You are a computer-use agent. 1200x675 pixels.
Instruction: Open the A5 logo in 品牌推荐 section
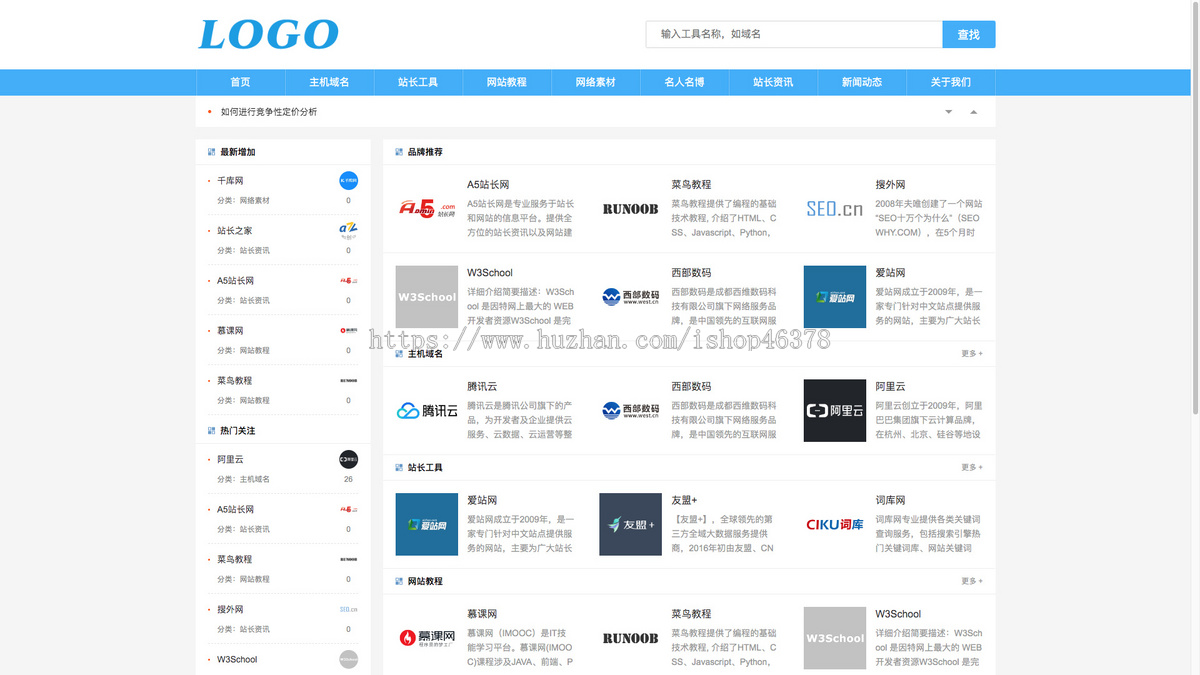pyautogui.click(x=427, y=209)
